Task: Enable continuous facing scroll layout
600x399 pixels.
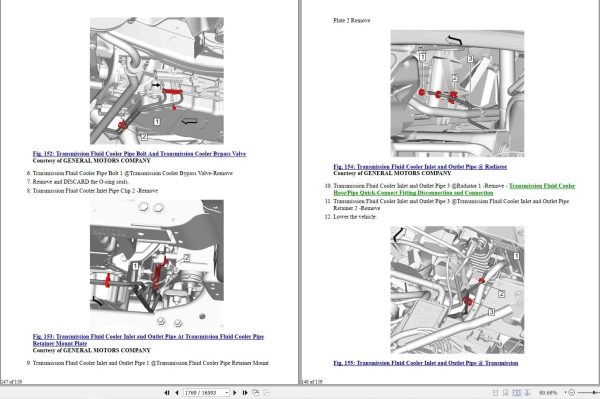Action: 527,392
